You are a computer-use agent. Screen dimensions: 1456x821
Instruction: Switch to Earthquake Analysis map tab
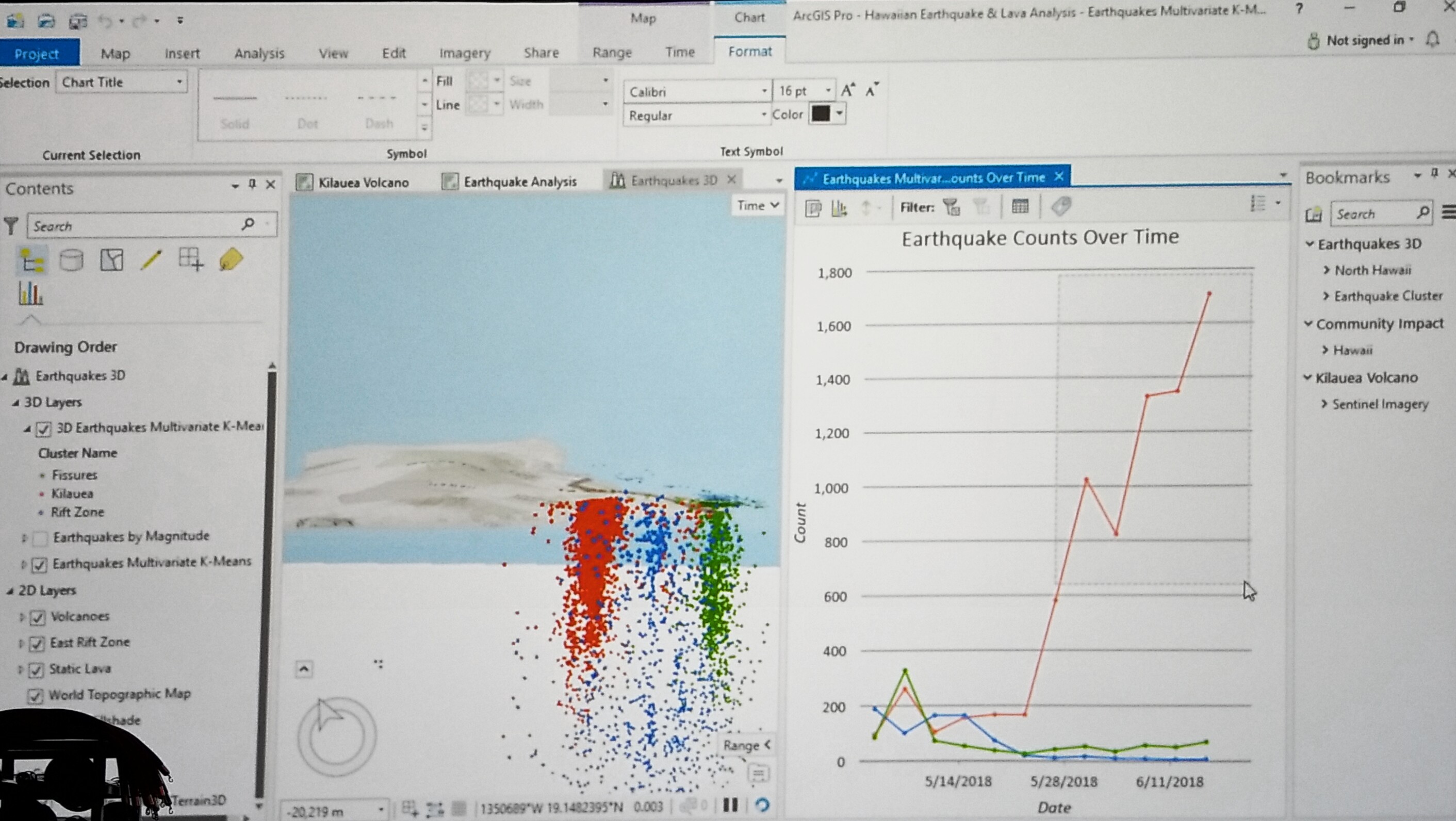(x=510, y=182)
